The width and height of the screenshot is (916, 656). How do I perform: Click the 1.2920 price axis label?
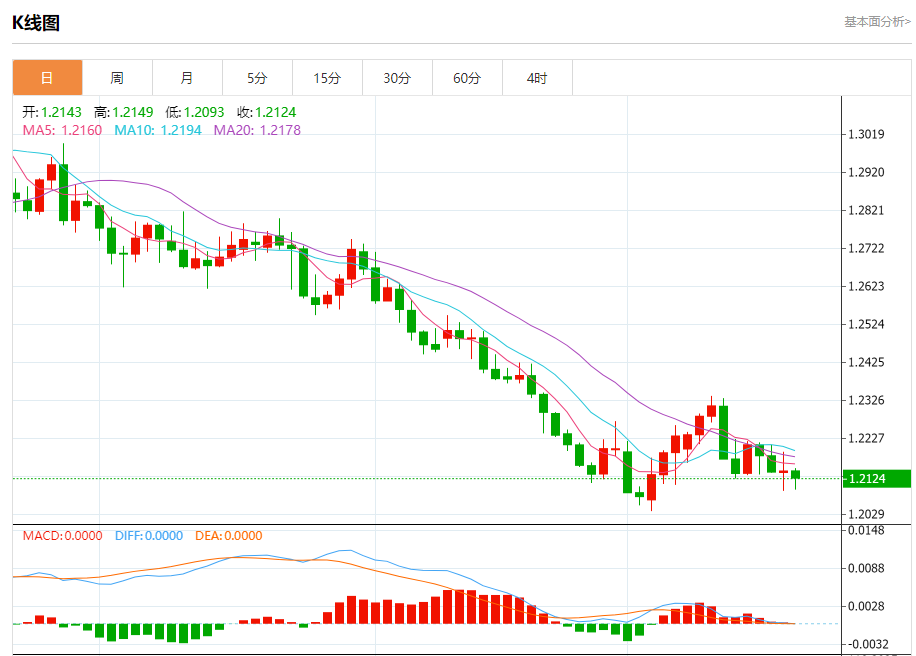866,172
